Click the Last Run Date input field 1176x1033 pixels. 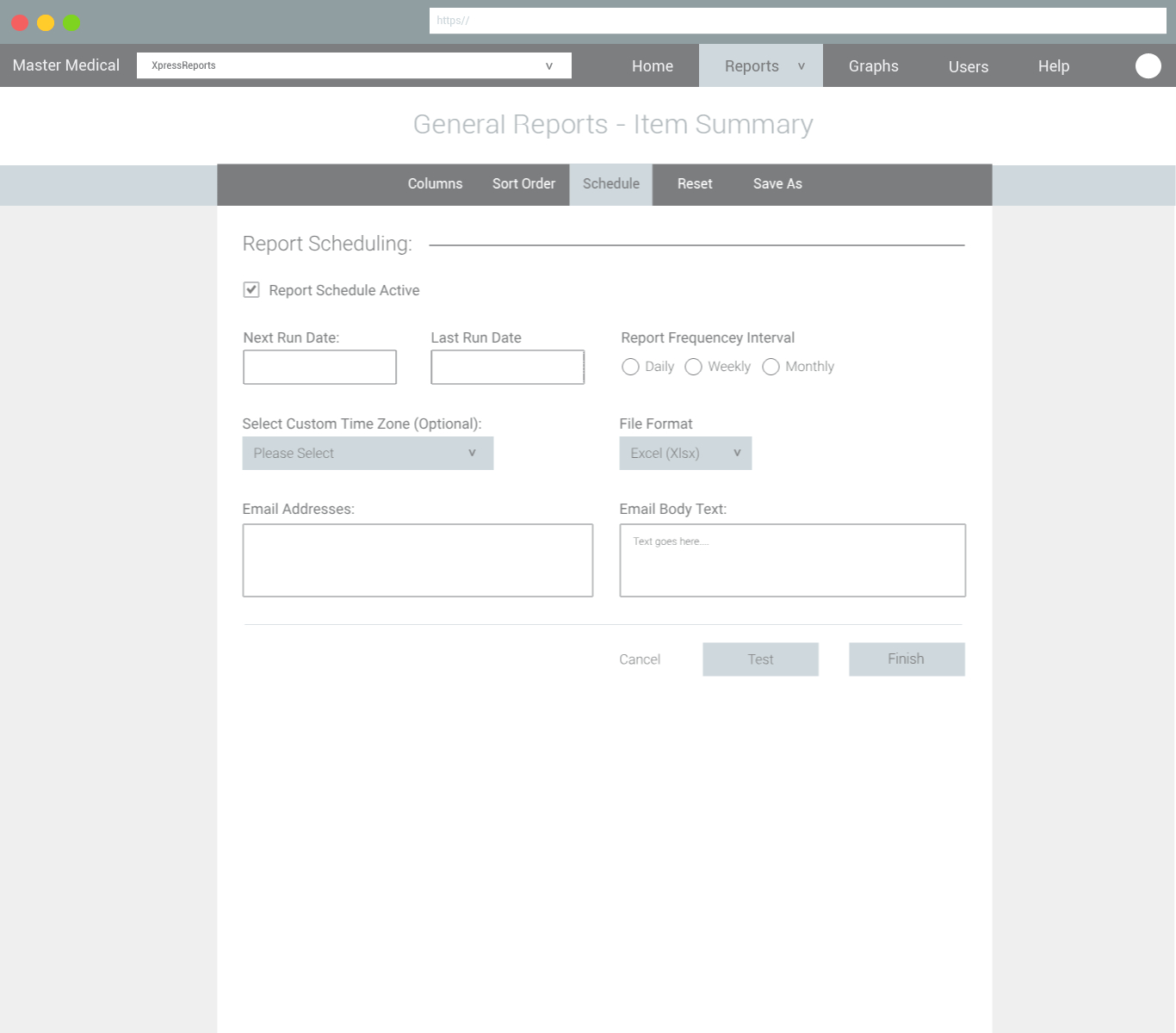point(508,367)
